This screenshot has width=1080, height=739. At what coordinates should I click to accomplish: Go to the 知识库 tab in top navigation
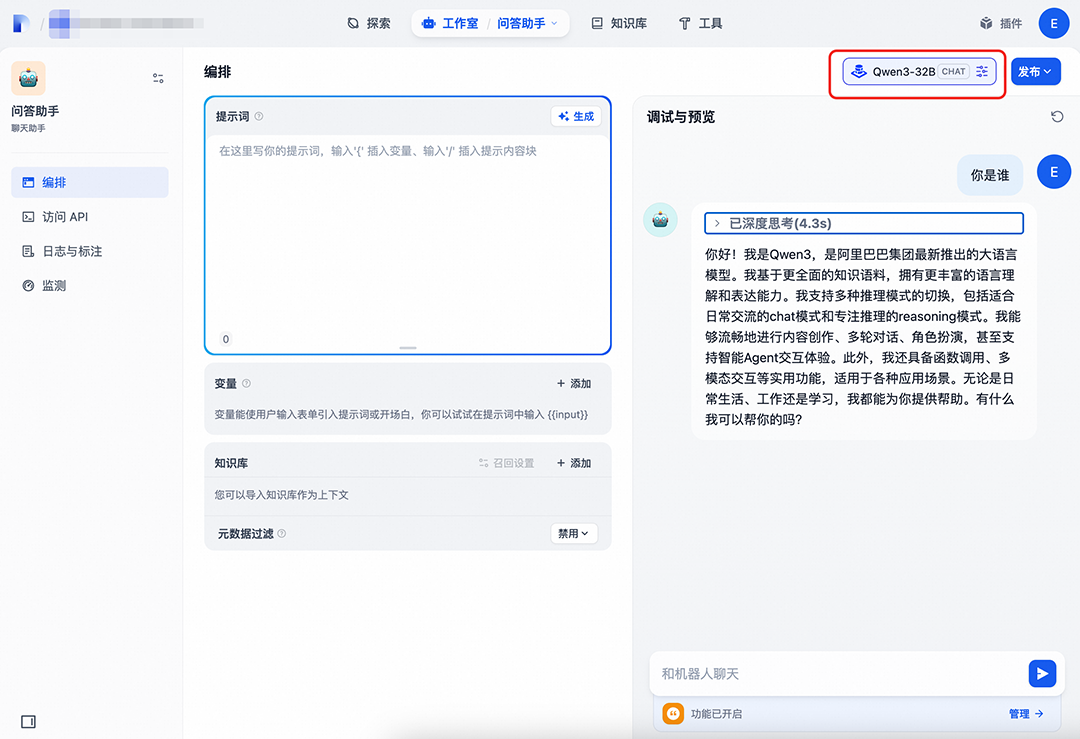619,23
